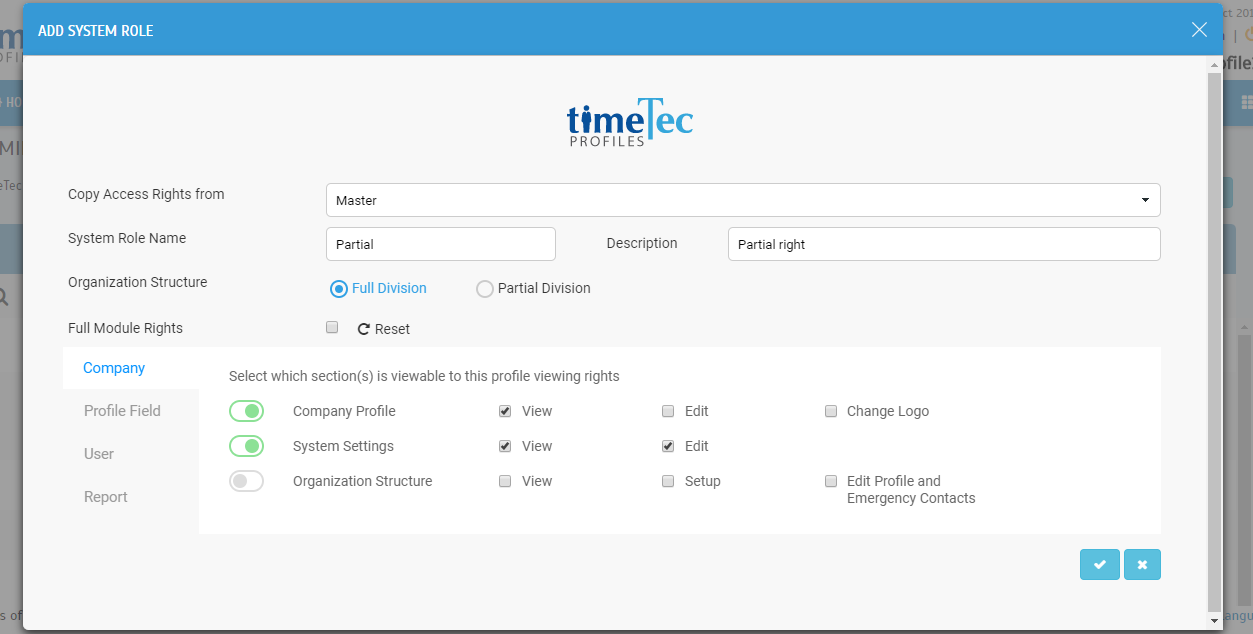Viewport: 1253px width, 634px height.
Task: Click the Description input field
Action: pos(944,244)
